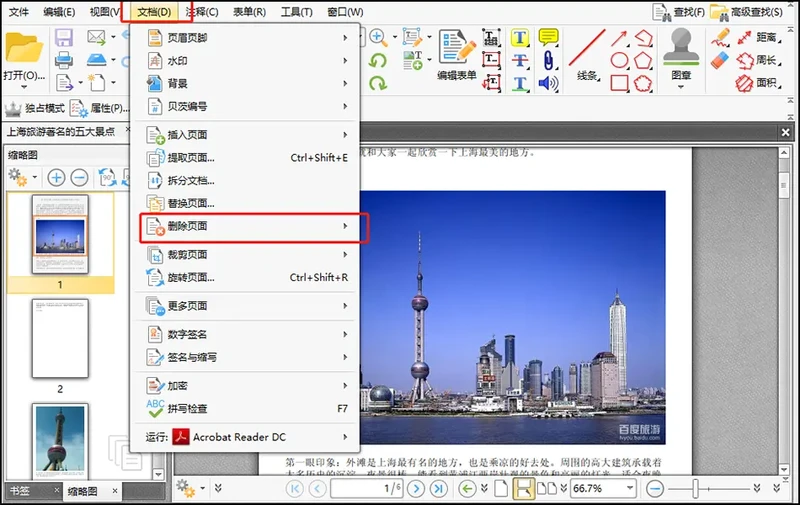Select the oval shape tool

tap(619, 60)
